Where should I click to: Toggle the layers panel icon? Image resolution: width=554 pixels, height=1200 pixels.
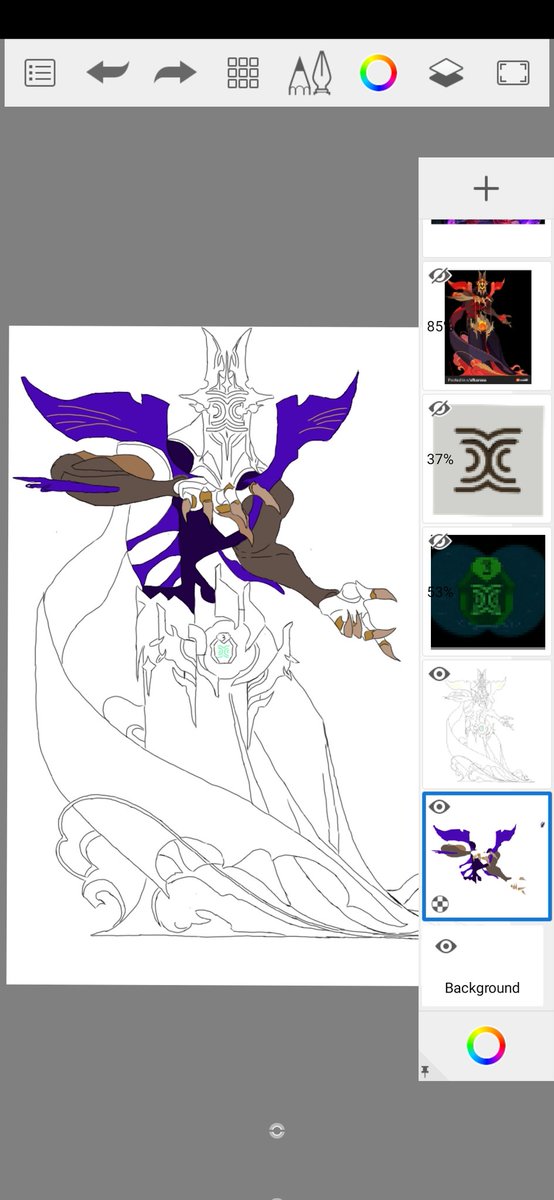pyautogui.click(x=446, y=73)
